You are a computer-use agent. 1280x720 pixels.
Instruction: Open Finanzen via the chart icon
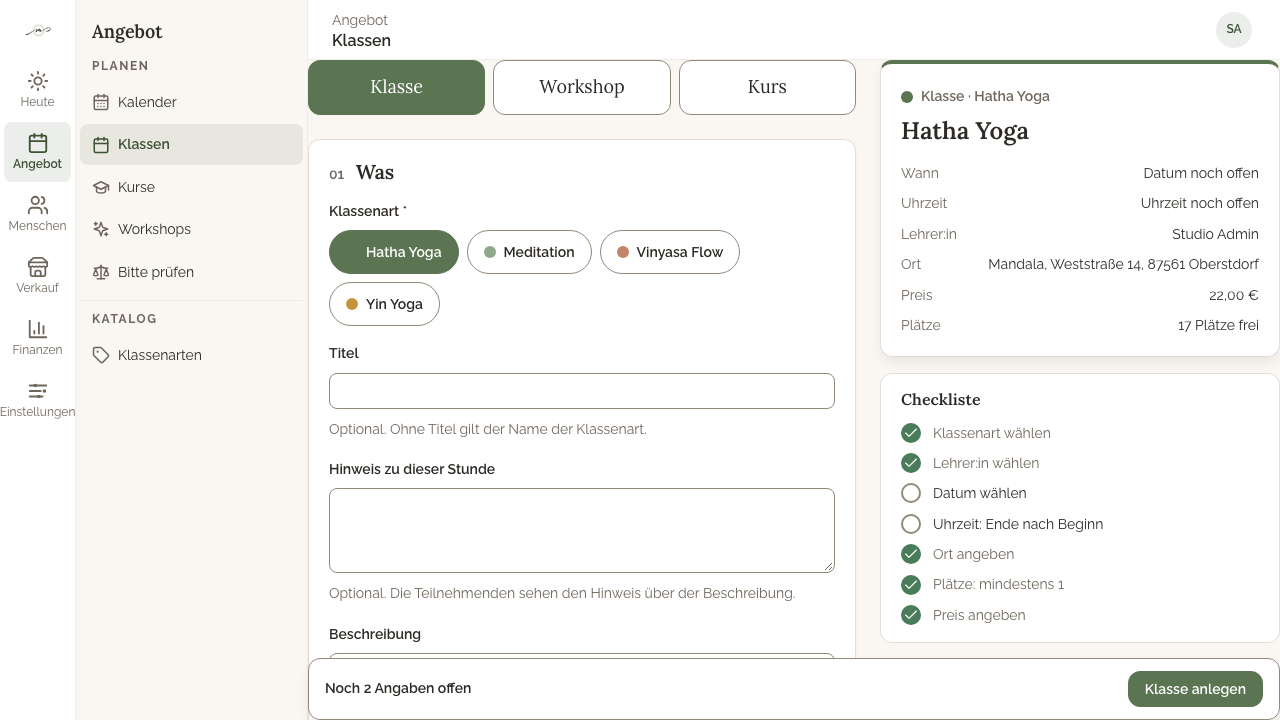[x=38, y=329]
